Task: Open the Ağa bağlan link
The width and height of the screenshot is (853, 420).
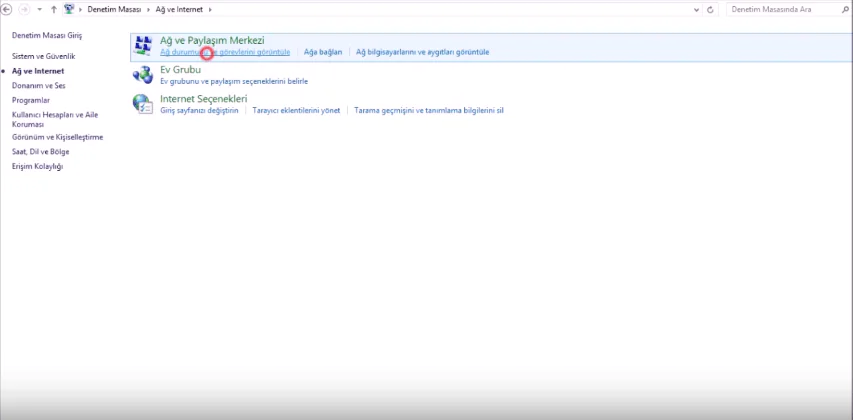Action: (323, 51)
